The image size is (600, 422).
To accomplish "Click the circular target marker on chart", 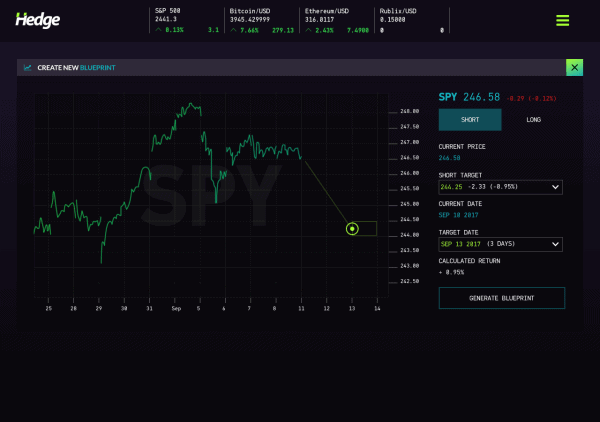I will (352, 229).
